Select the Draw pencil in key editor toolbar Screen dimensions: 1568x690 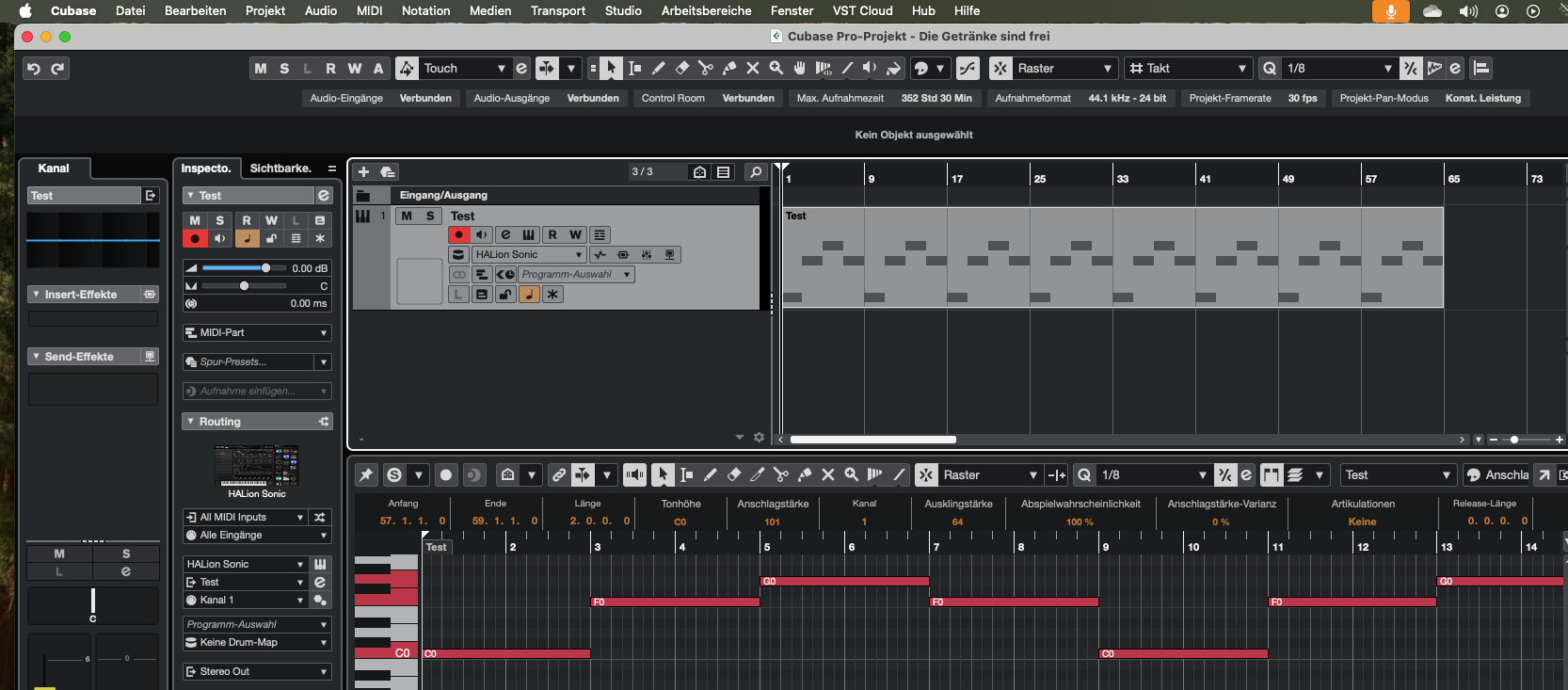click(711, 474)
